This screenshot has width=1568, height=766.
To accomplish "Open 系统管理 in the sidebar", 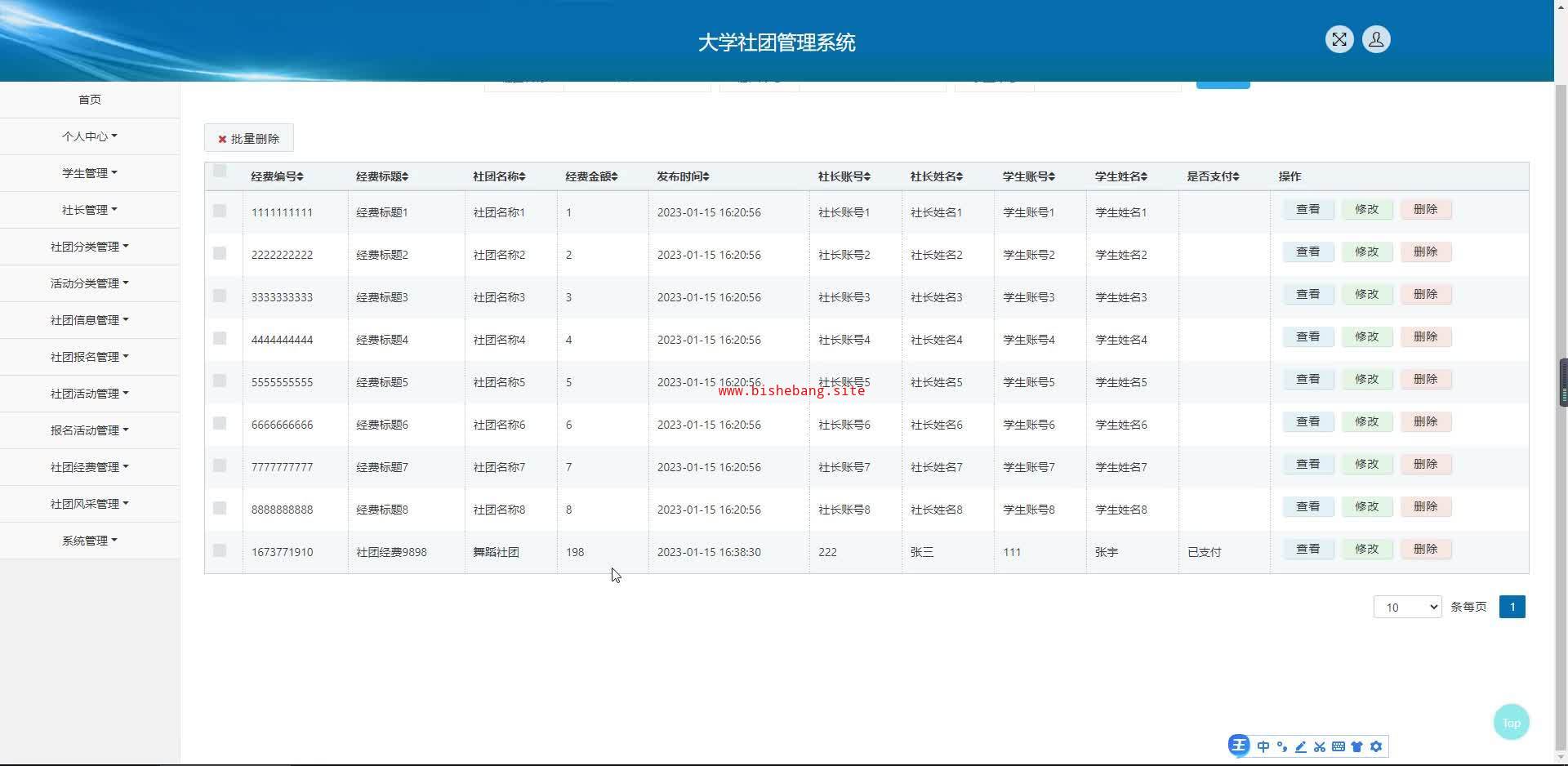I will pos(90,541).
